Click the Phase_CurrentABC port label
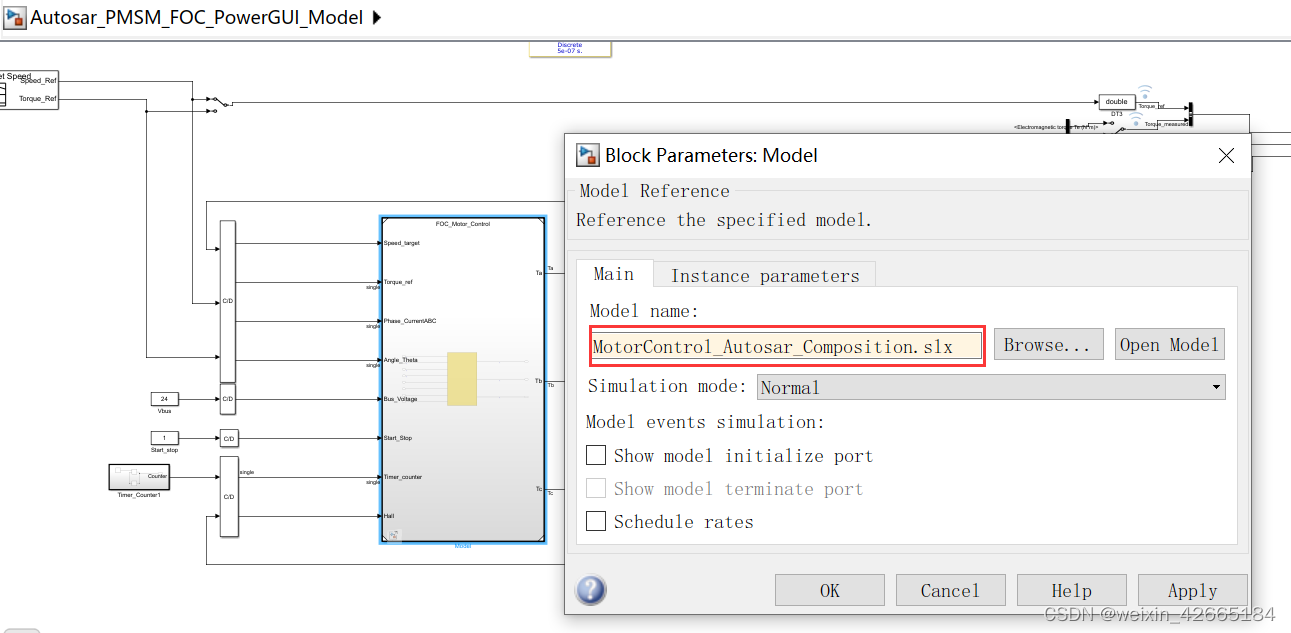The image size is (1291, 633). point(409,321)
